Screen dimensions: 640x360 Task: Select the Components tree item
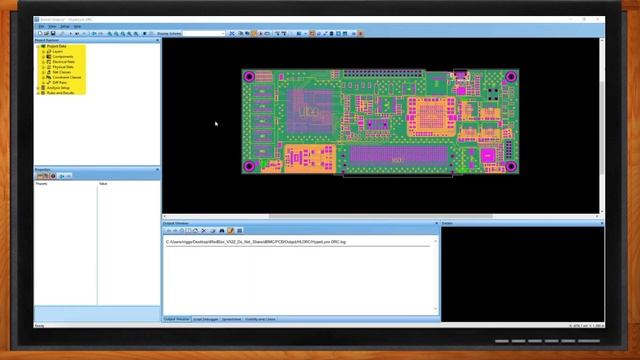(x=63, y=57)
